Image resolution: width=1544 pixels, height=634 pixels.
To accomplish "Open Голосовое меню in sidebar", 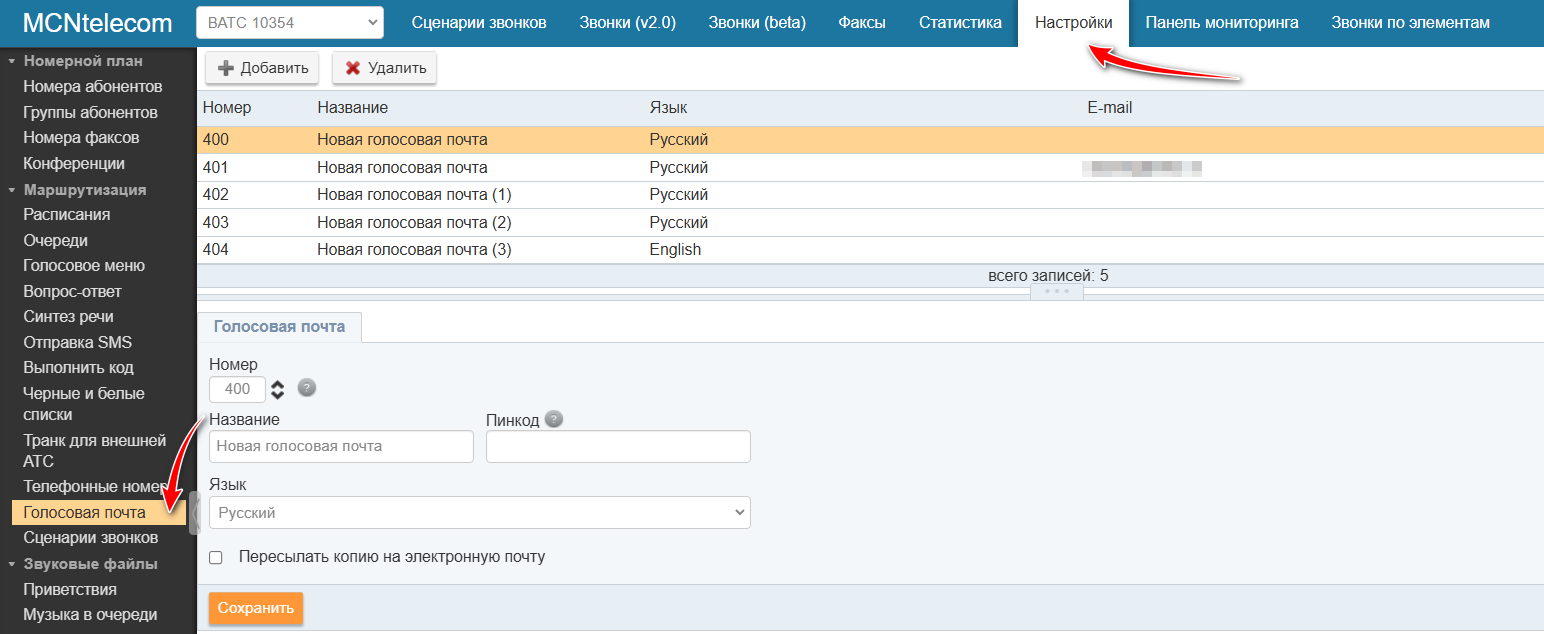I will pyautogui.click(x=84, y=265).
